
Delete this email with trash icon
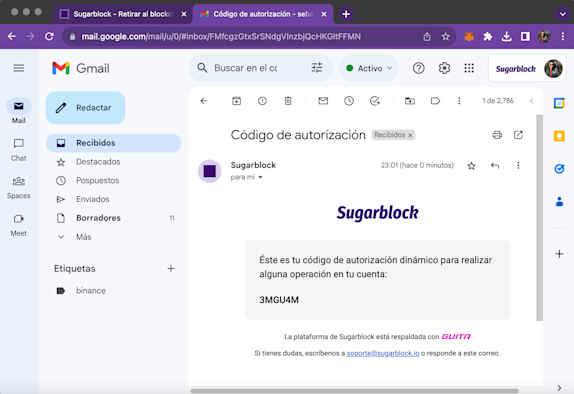coord(288,101)
